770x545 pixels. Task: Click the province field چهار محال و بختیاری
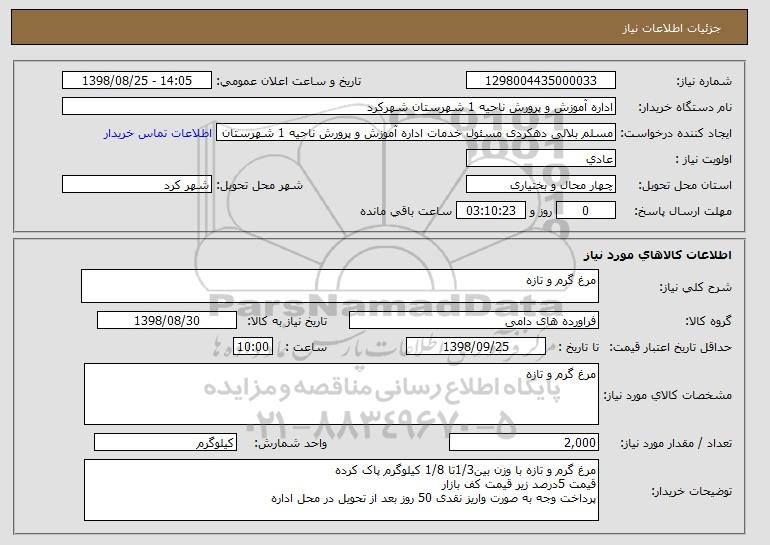point(541,185)
